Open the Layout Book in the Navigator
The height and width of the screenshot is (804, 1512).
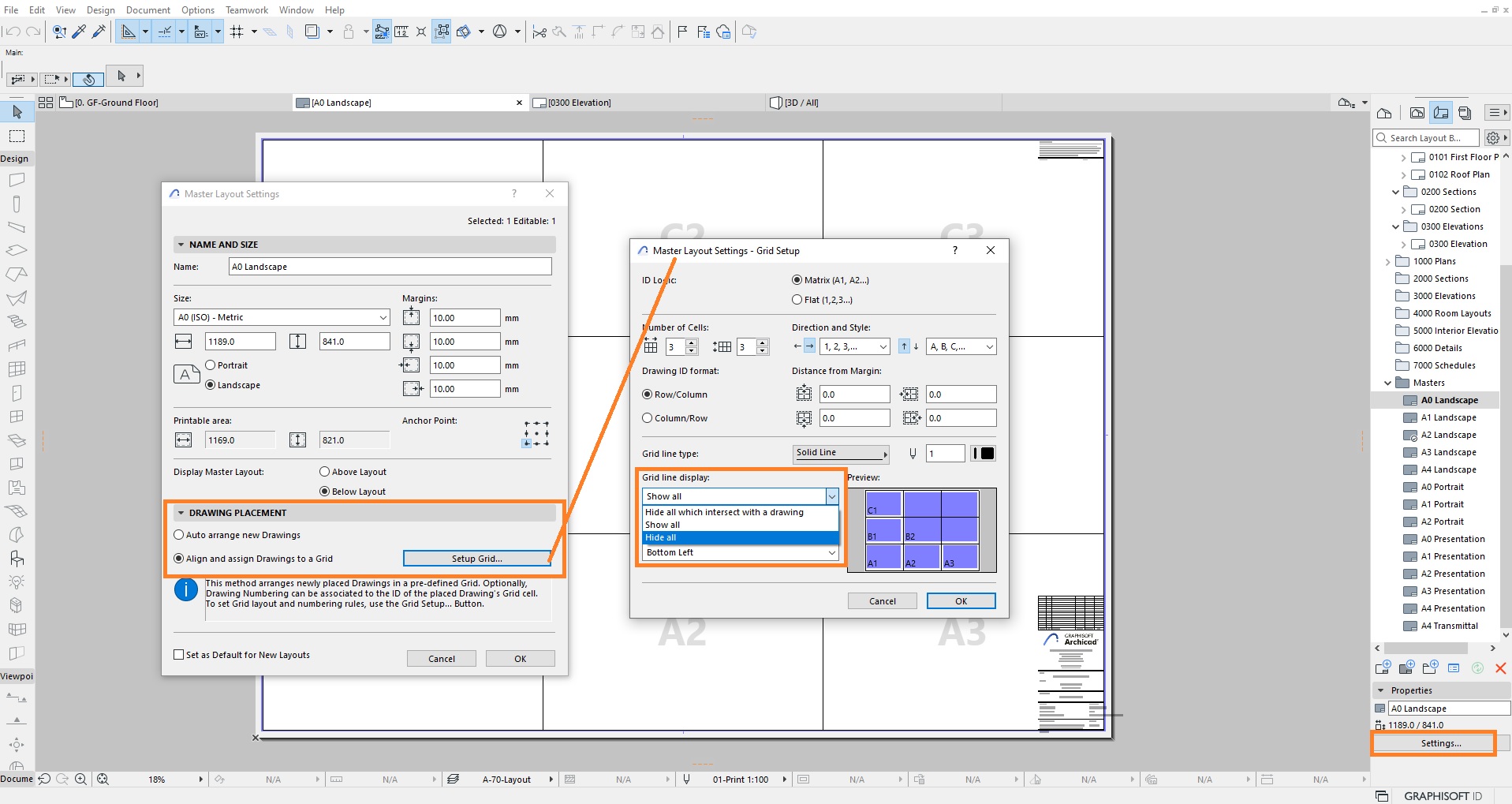click(x=1441, y=113)
